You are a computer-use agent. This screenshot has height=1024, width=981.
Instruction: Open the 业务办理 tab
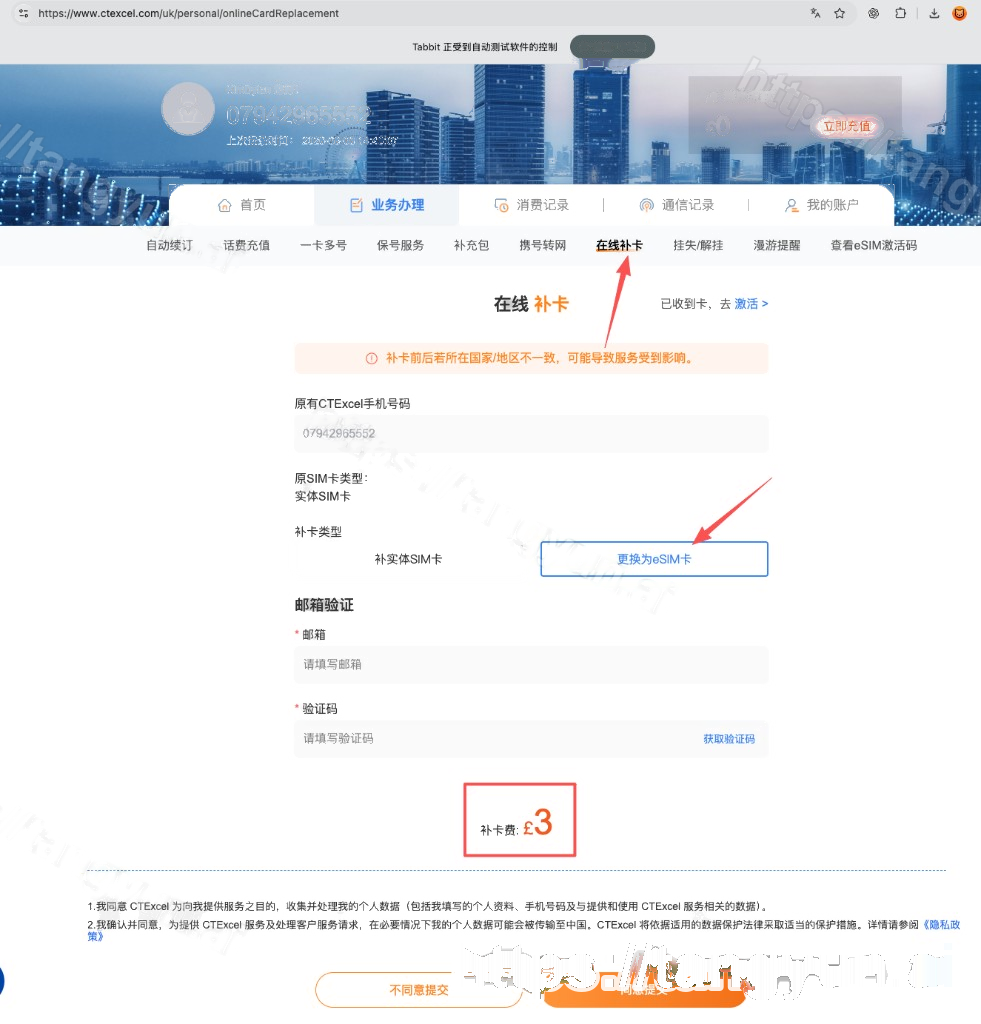[387, 205]
